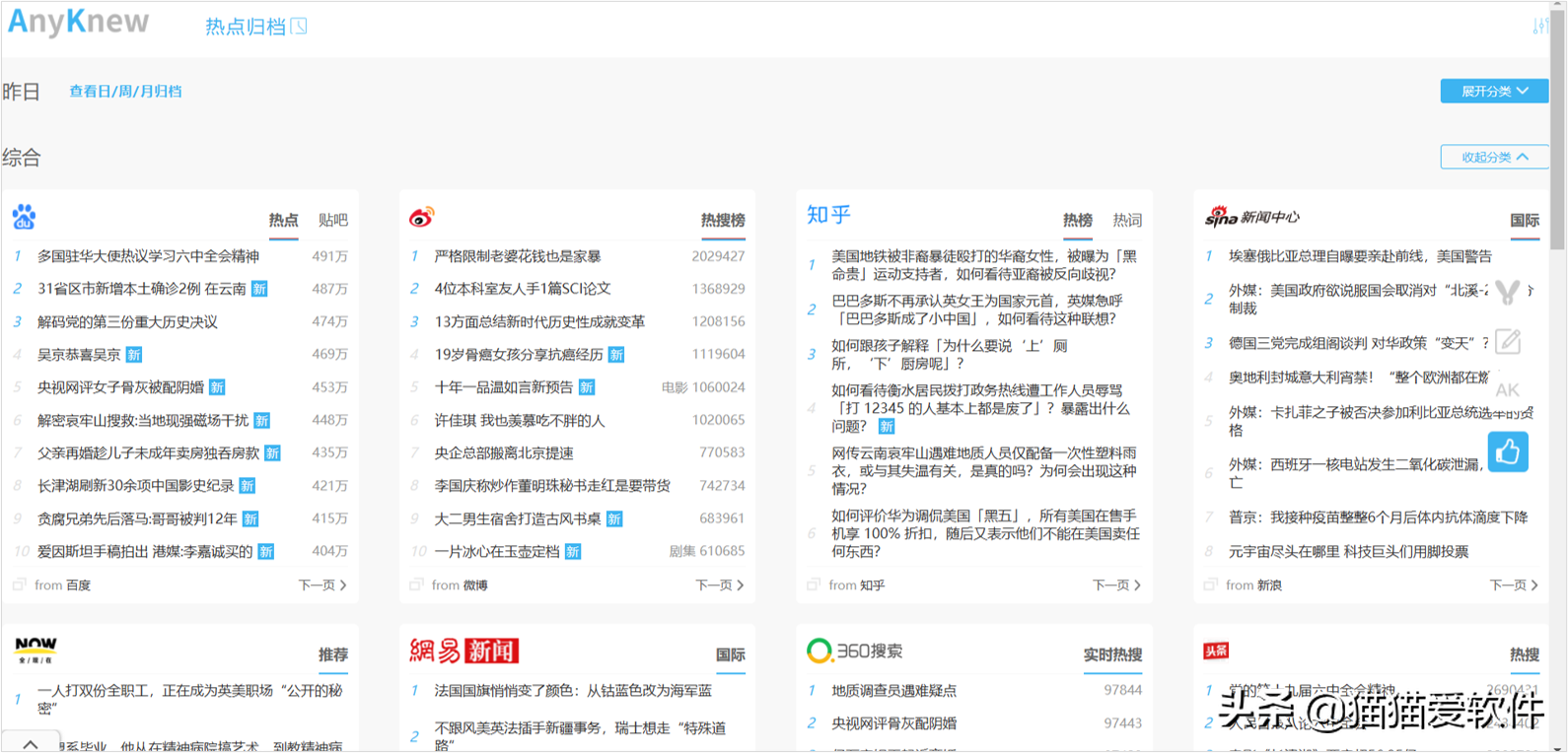1568x753 pixels.
Task: Open headline 长津湖刷新30余项中国影史纪录
Action: pos(136,486)
